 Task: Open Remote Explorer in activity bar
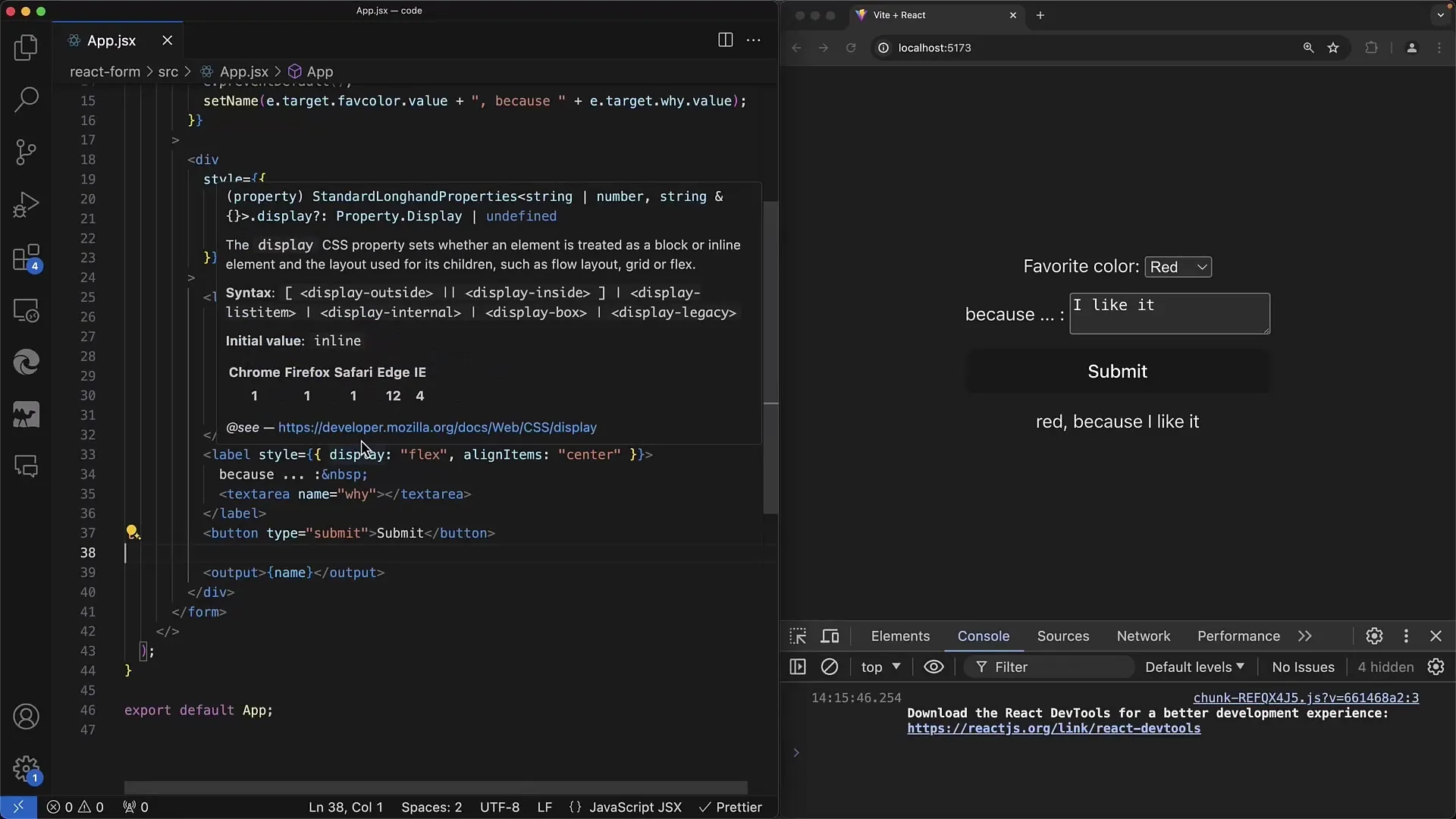(x=26, y=310)
